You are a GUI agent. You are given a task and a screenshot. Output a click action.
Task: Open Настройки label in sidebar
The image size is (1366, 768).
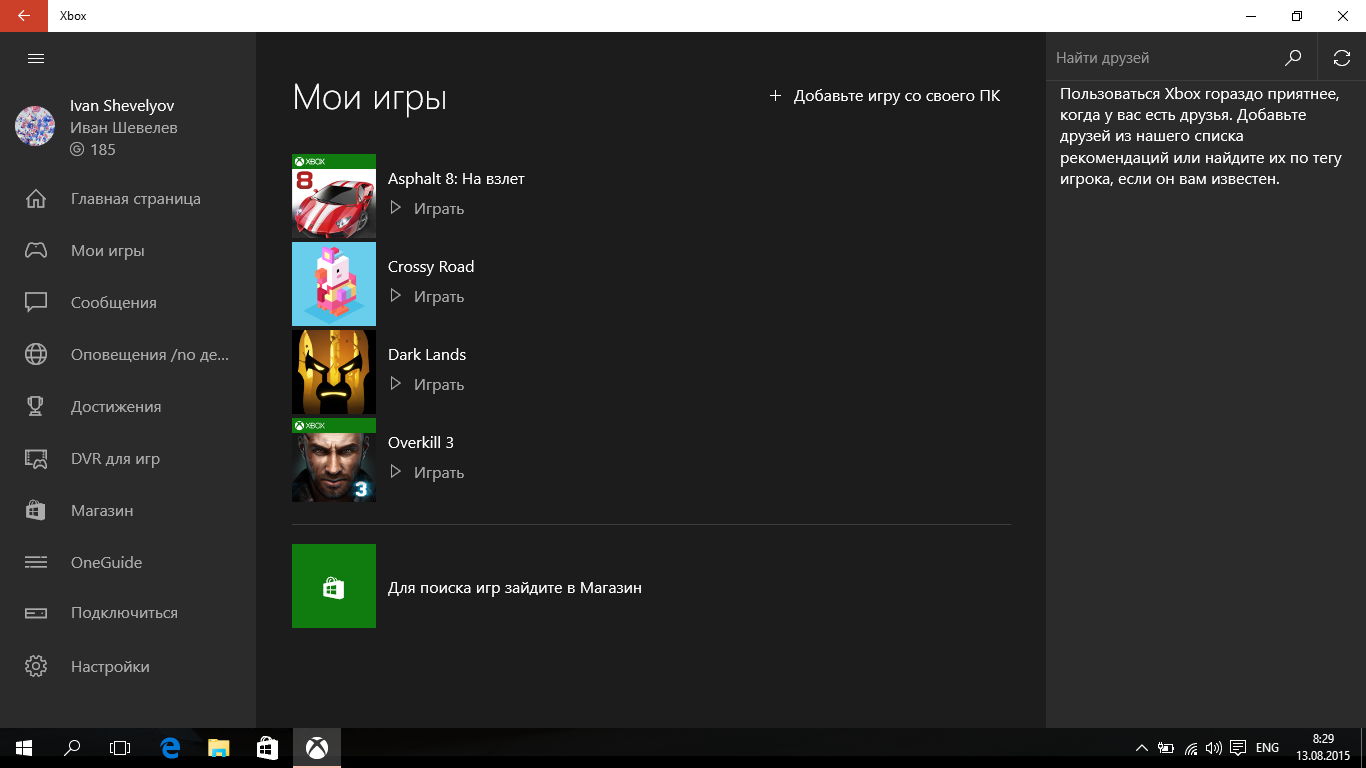click(x=110, y=667)
